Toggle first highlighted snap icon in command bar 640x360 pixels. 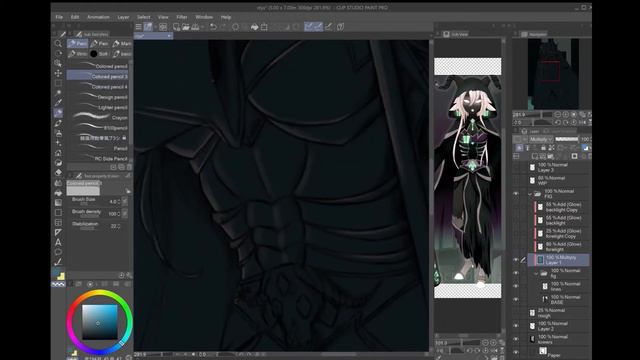[309, 27]
